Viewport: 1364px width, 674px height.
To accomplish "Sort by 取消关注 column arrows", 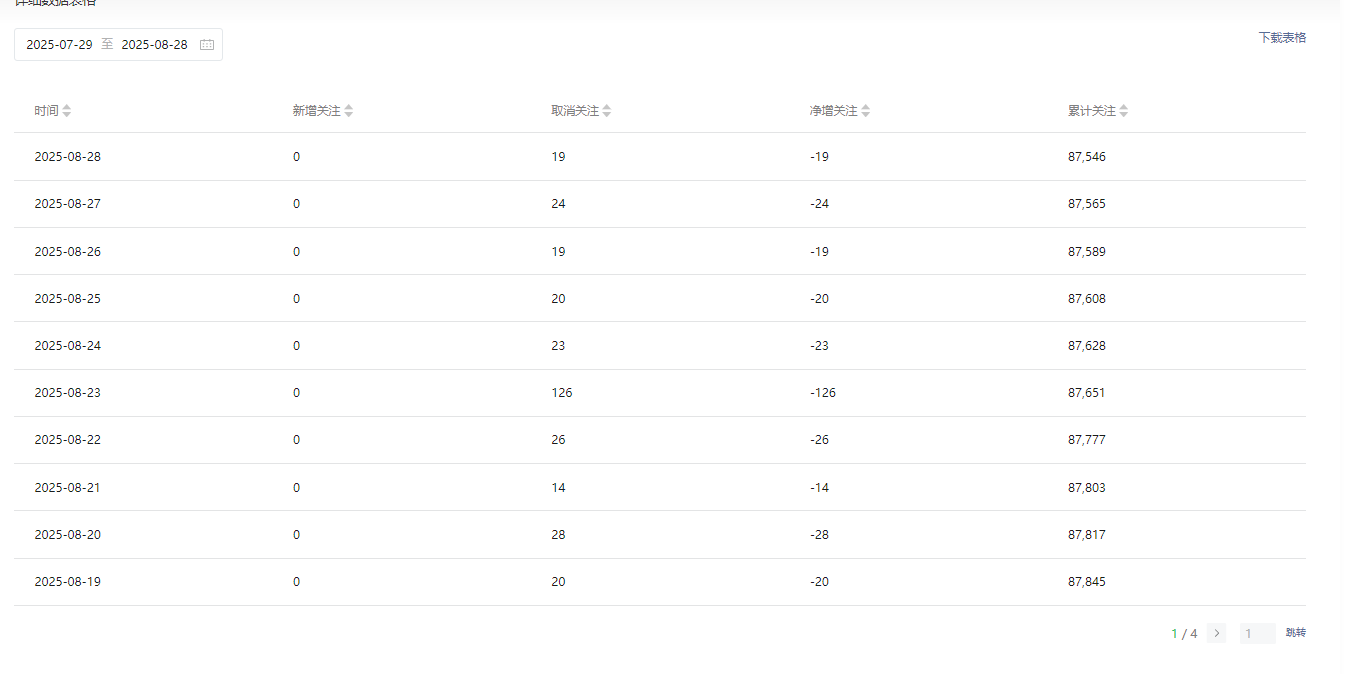I will coord(607,111).
